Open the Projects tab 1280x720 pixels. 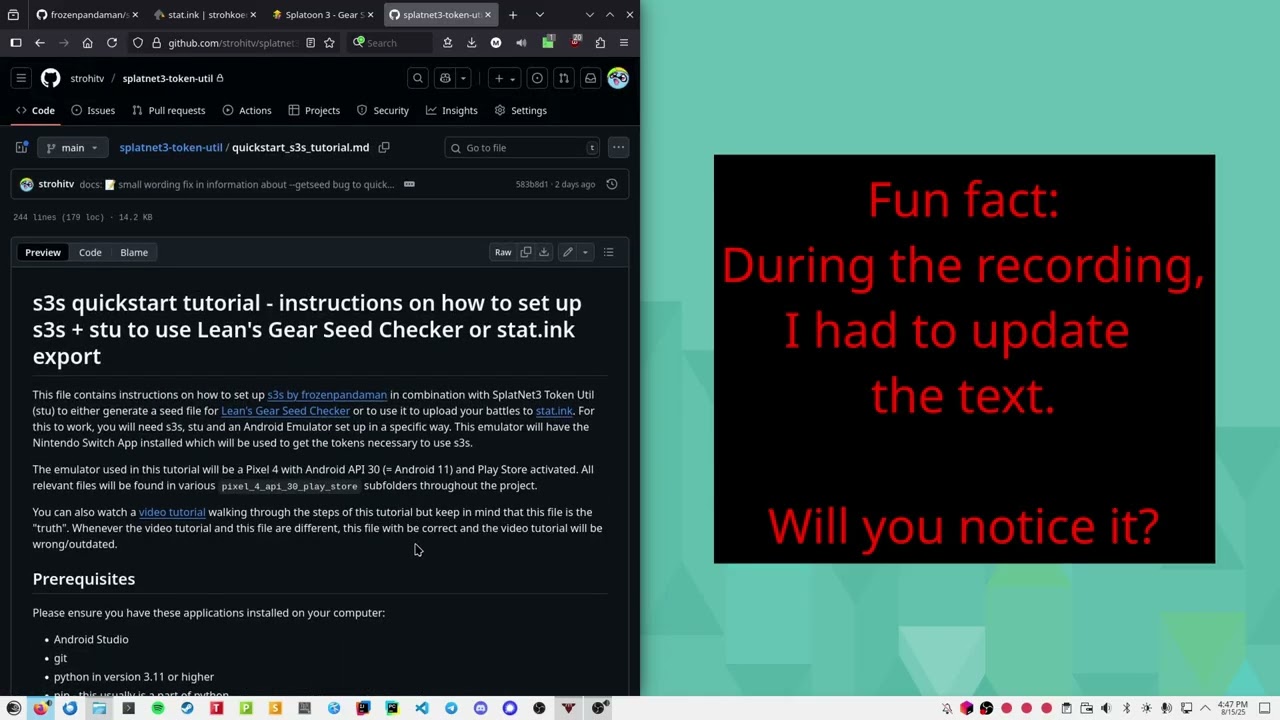pos(314,110)
